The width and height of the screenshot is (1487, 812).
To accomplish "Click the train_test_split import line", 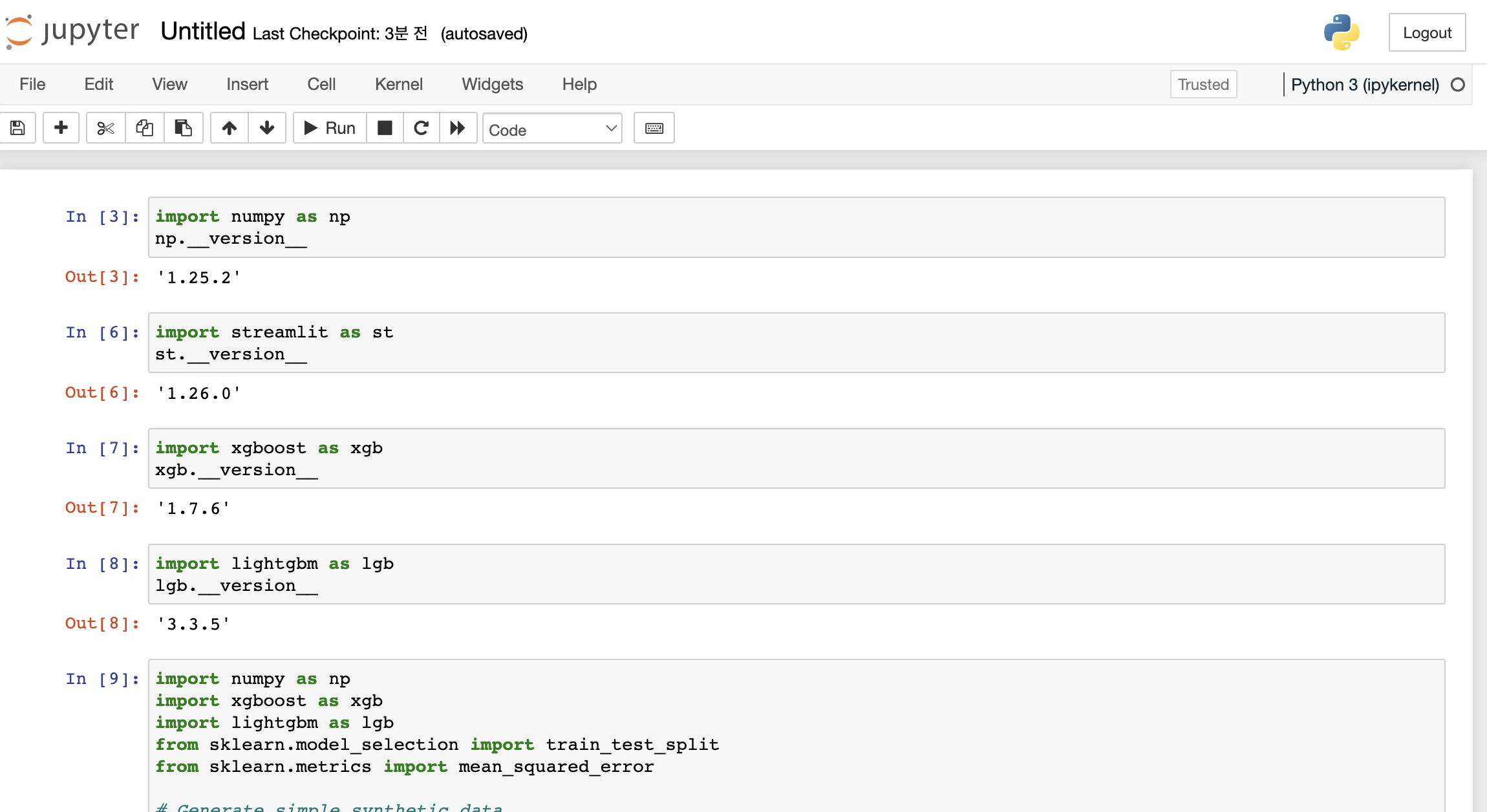I will point(437,745).
